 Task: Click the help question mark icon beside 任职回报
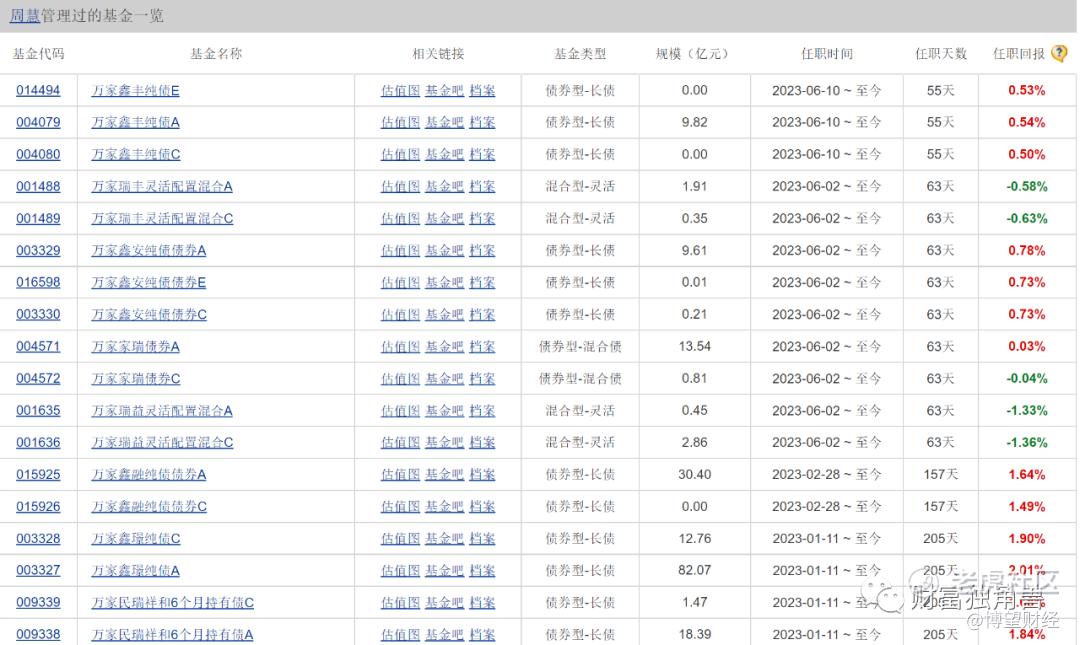[1059, 53]
